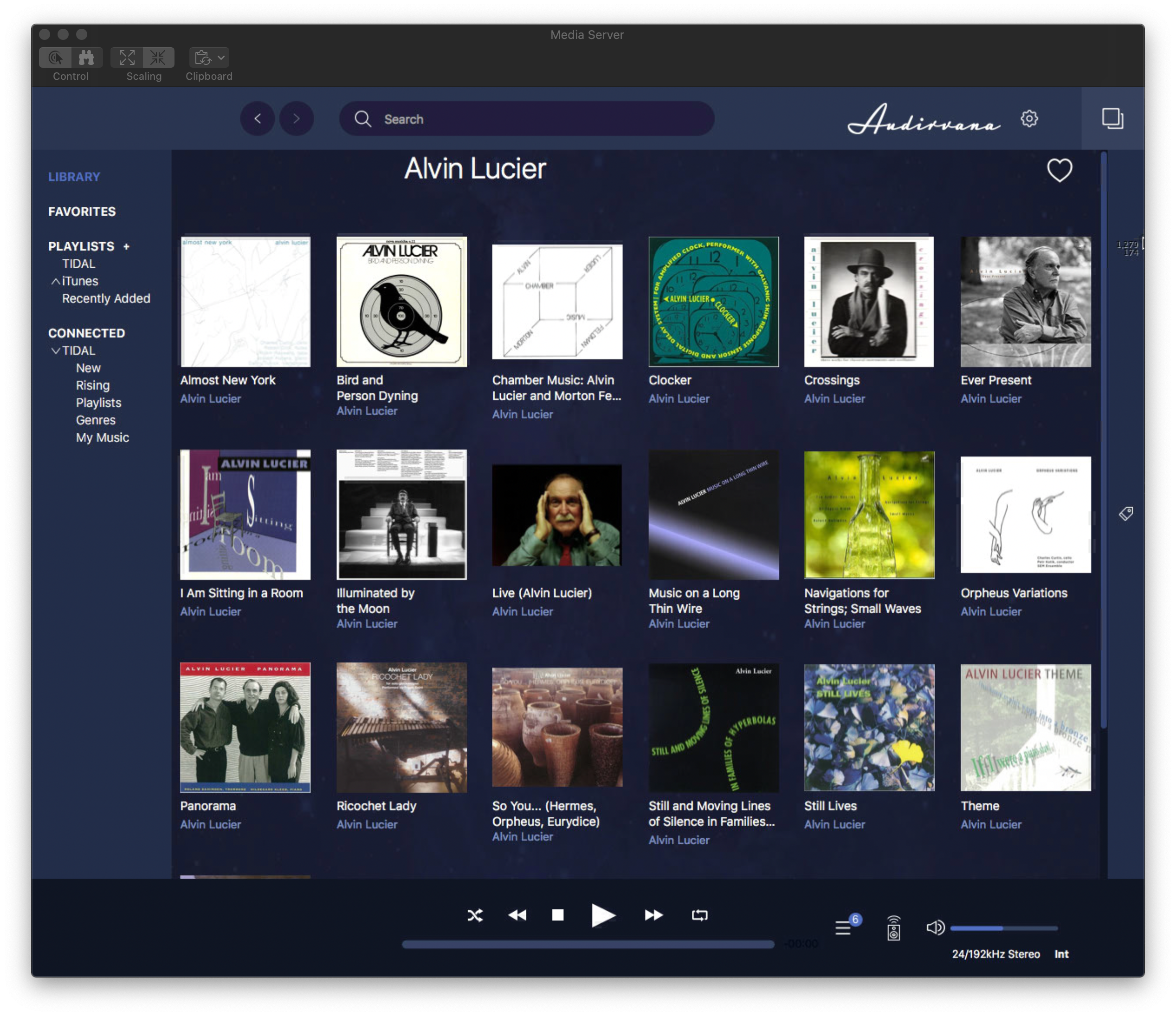
Task: Open the LIBRARY section
Action: [74, 176]
